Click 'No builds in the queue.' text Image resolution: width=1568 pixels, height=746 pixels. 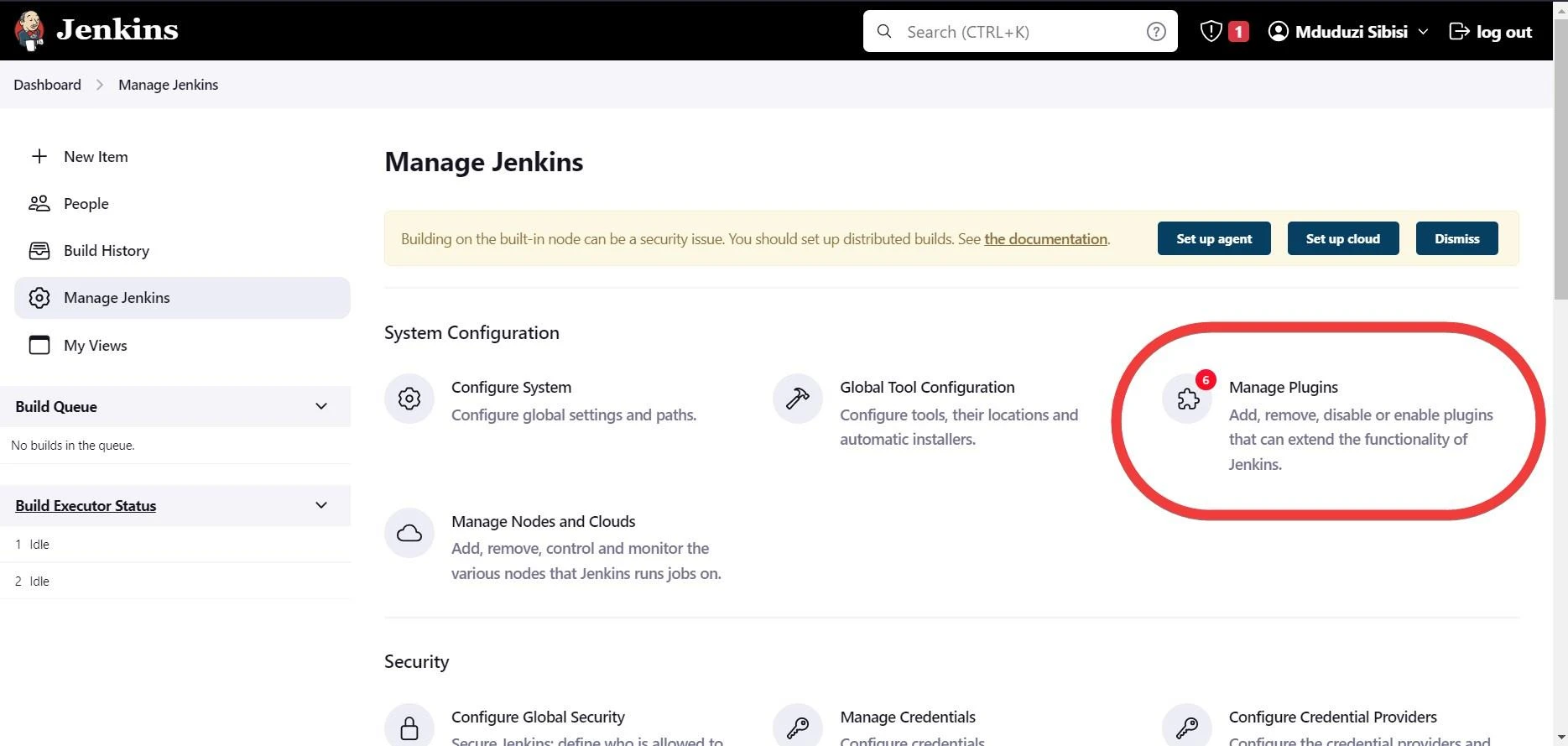coord(73,446)
